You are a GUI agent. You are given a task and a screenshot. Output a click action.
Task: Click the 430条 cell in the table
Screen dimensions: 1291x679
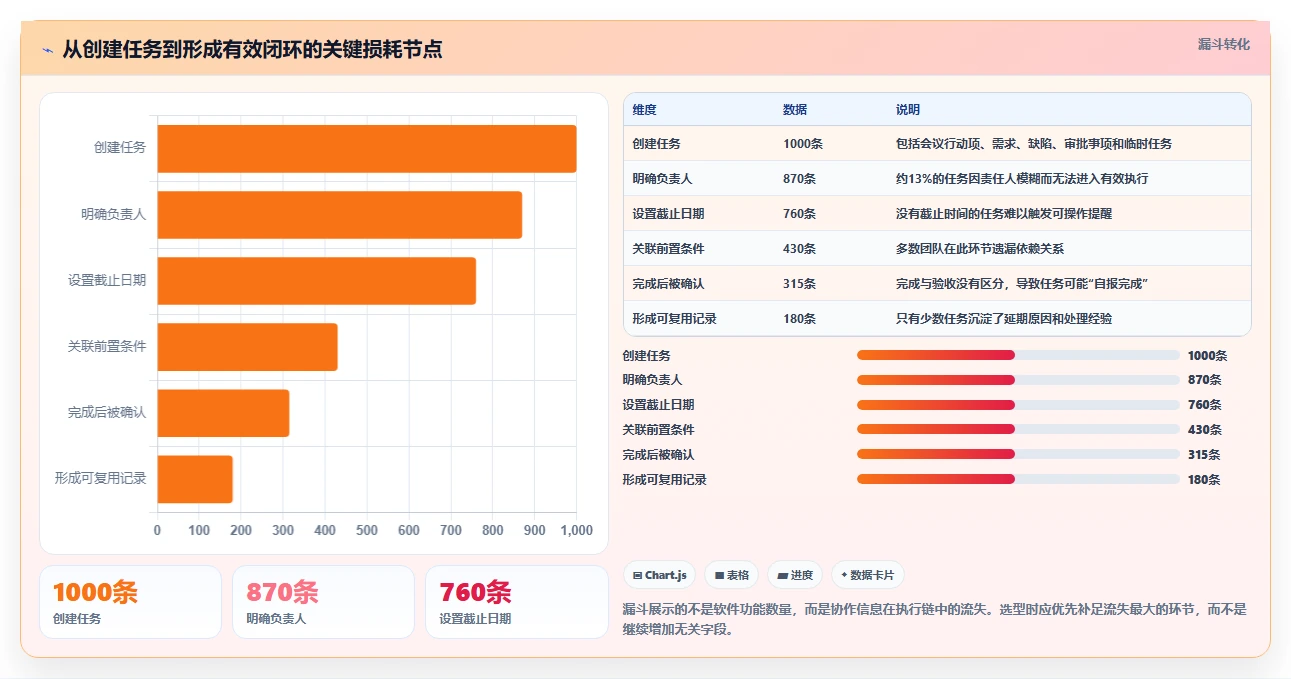pyautogui.click(x=800, y=249)
